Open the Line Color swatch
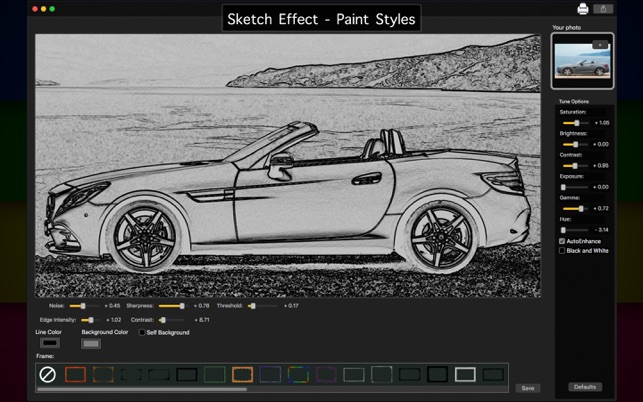This screenshot has height=402, width=643. (x=49, y=343)
